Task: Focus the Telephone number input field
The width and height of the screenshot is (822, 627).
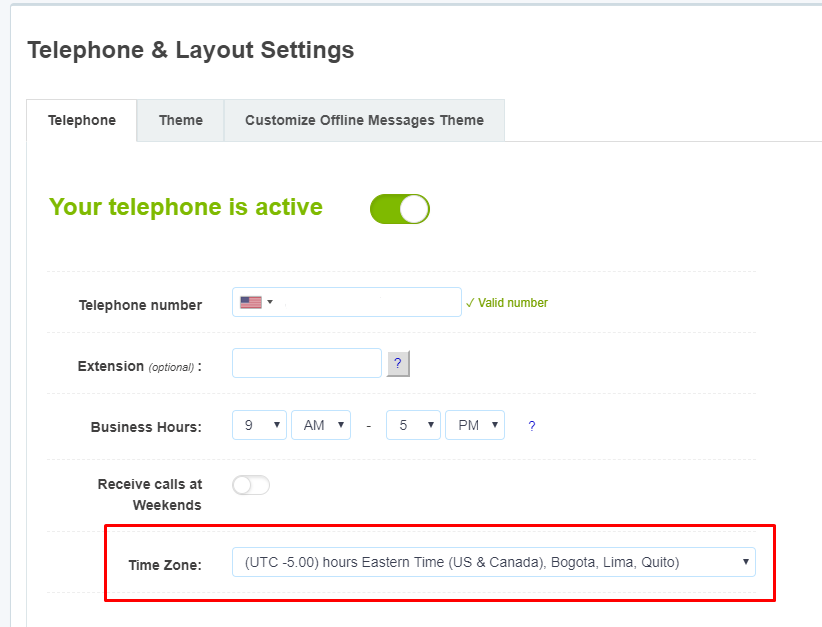Action: [347, 302]
